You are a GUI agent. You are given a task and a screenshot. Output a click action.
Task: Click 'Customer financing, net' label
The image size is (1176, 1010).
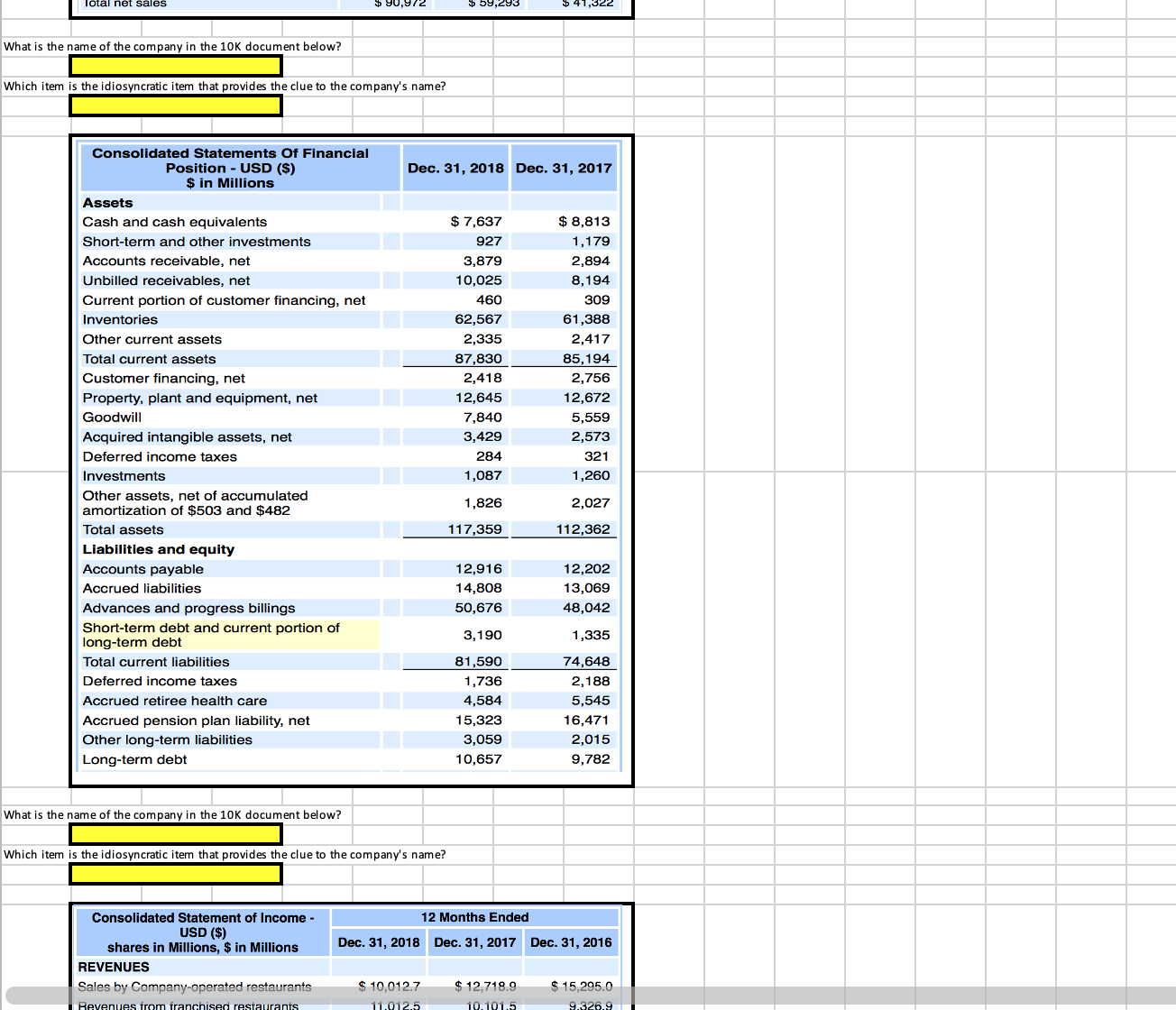164,378
